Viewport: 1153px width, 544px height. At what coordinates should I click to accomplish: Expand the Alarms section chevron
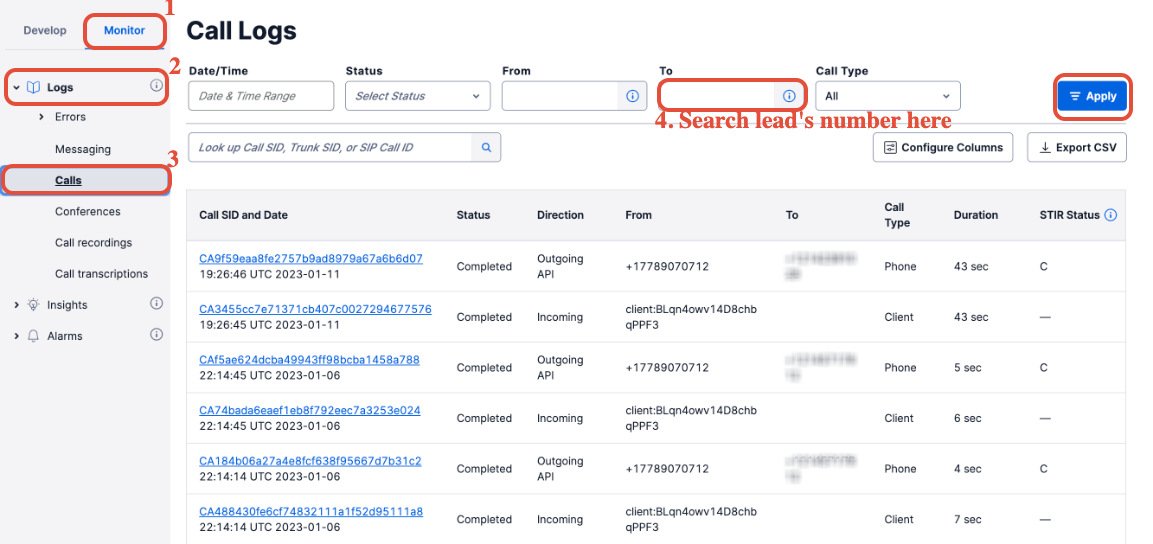(16, 336)
